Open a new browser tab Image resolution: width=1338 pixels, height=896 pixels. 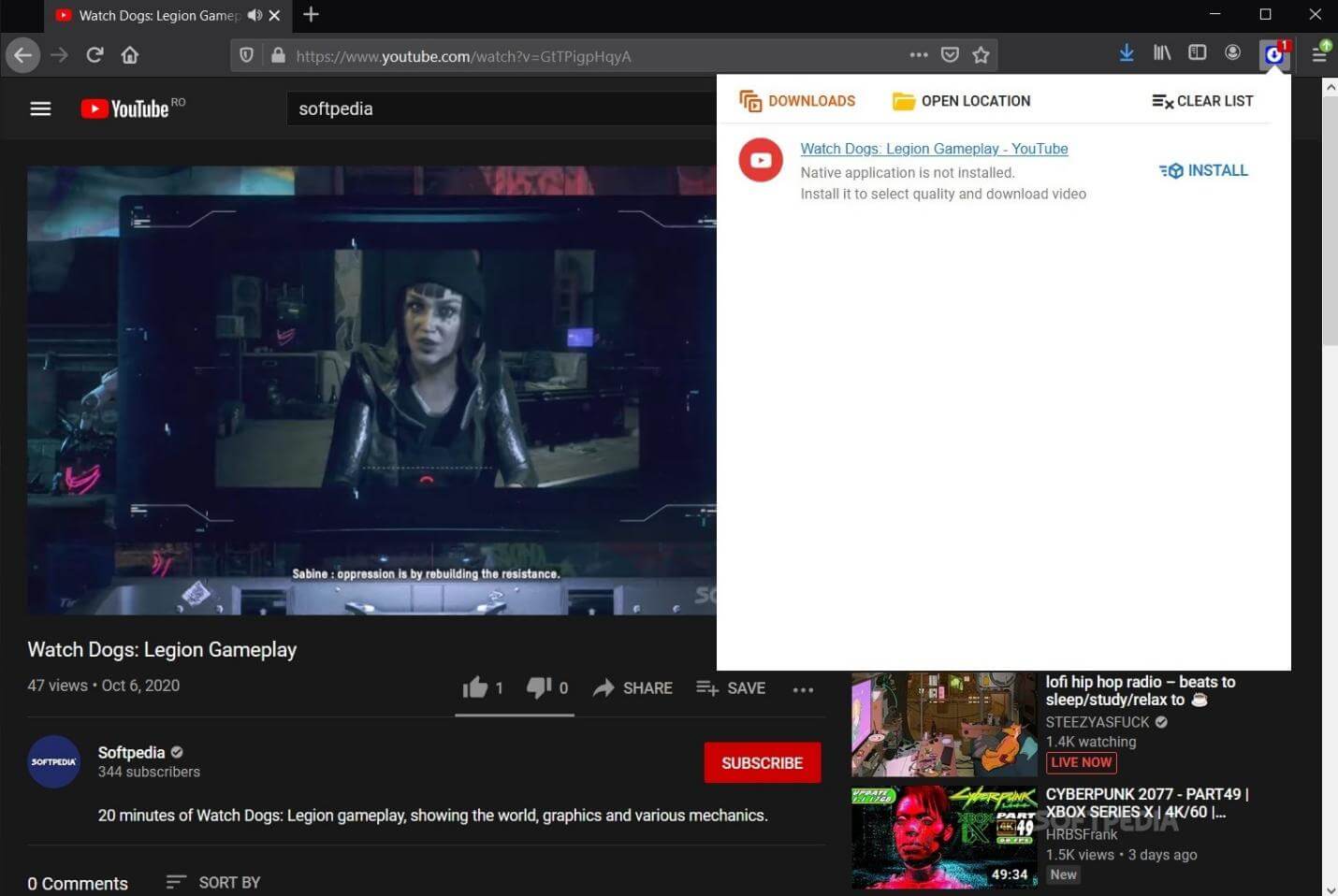click(312, 15)
